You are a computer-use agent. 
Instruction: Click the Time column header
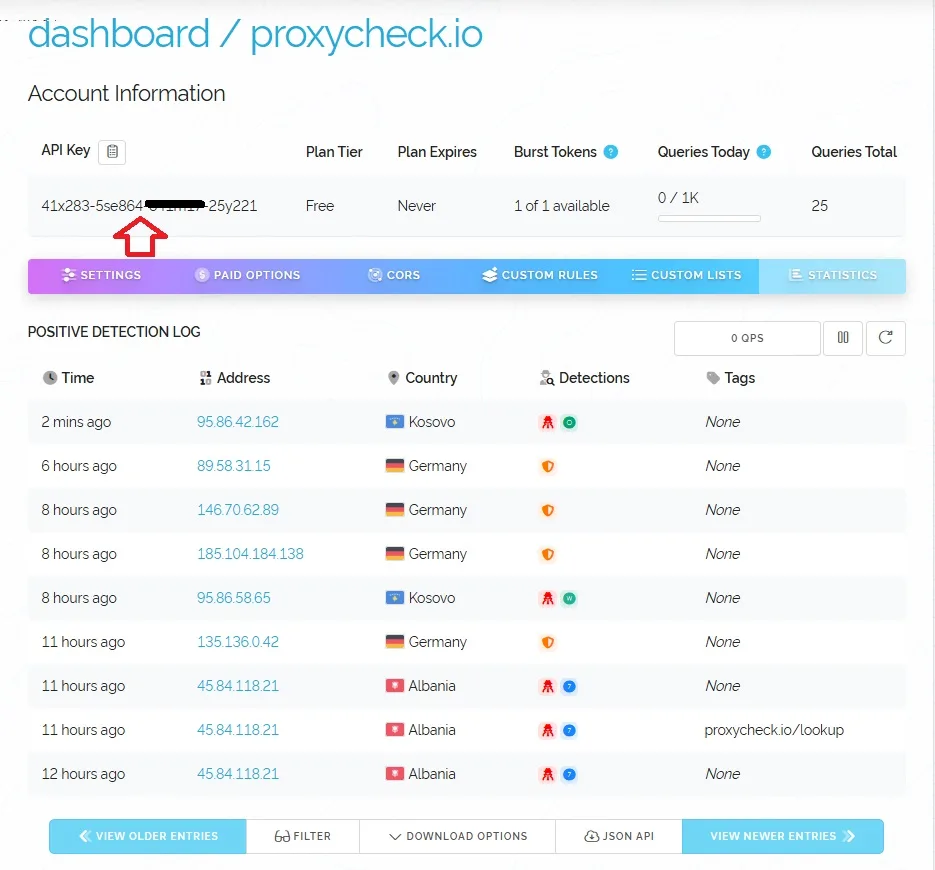pyautogui.click(x=69, y=378)
